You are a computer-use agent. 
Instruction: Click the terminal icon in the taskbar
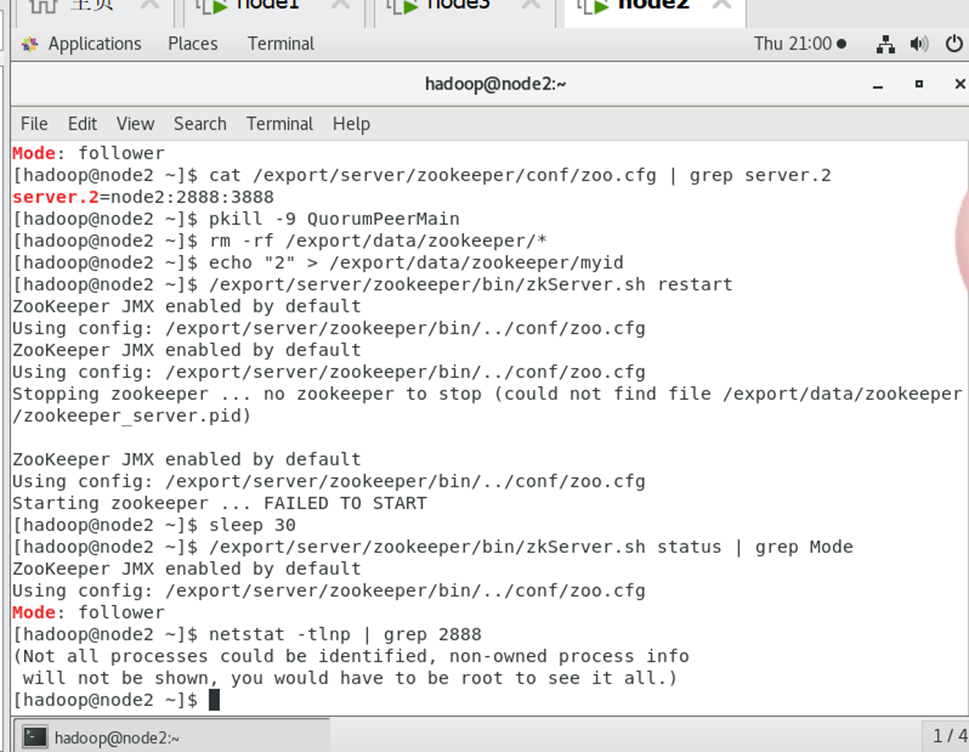tap(35, 737)
